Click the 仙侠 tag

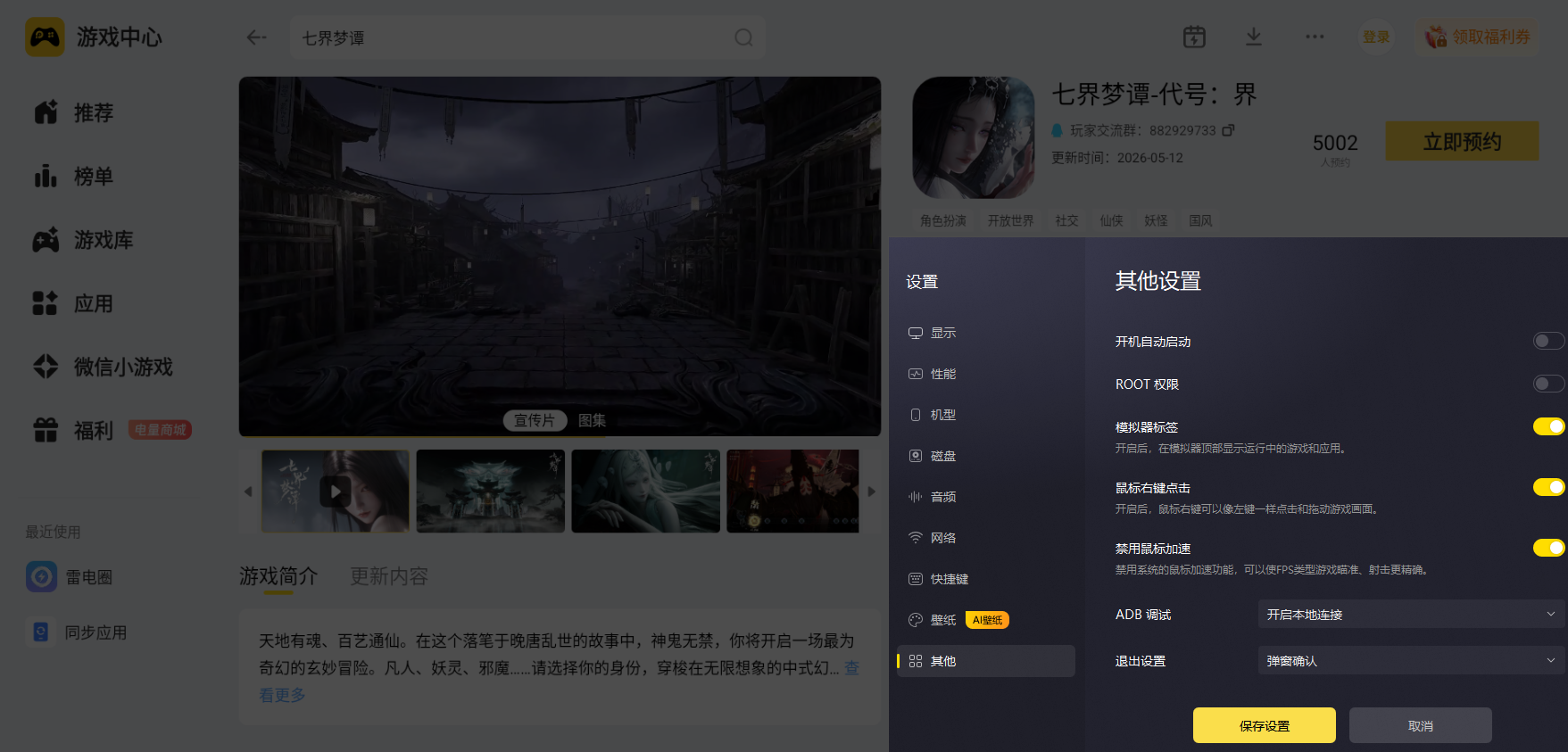click(1111, 220)
